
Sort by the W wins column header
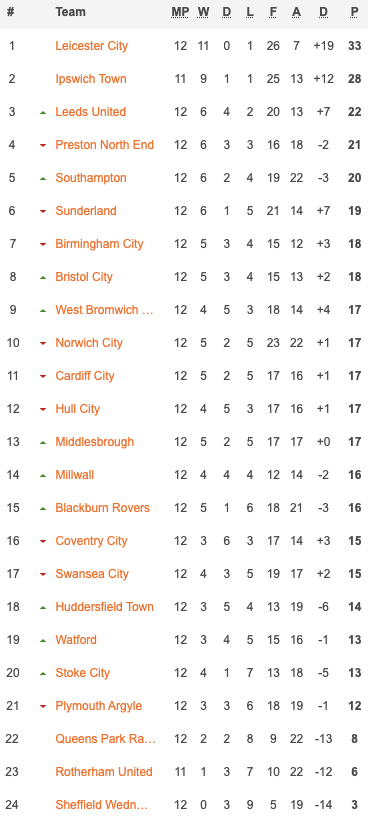(203, 12)
